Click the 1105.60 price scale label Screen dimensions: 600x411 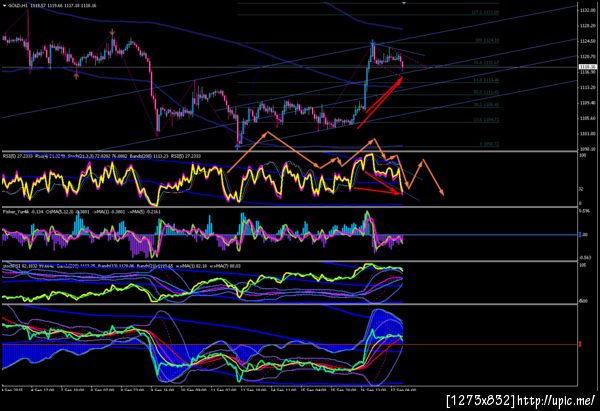point(588,118)
